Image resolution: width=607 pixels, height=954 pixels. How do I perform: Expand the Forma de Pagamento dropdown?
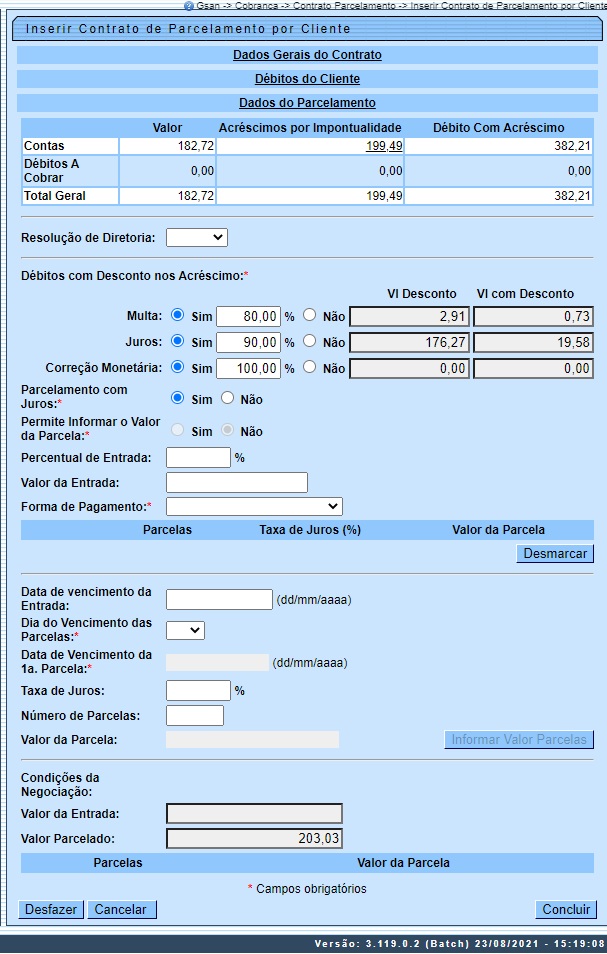coord(254,506)
